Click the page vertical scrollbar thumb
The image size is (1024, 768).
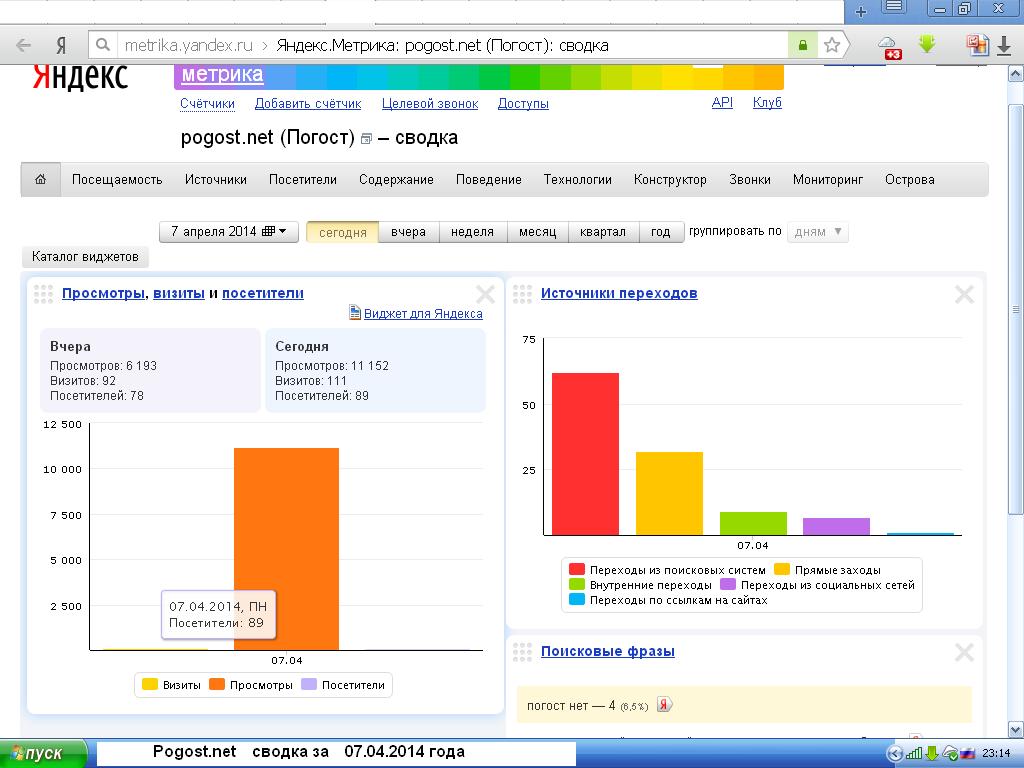pyautogui.click(x=1016, y=308)
